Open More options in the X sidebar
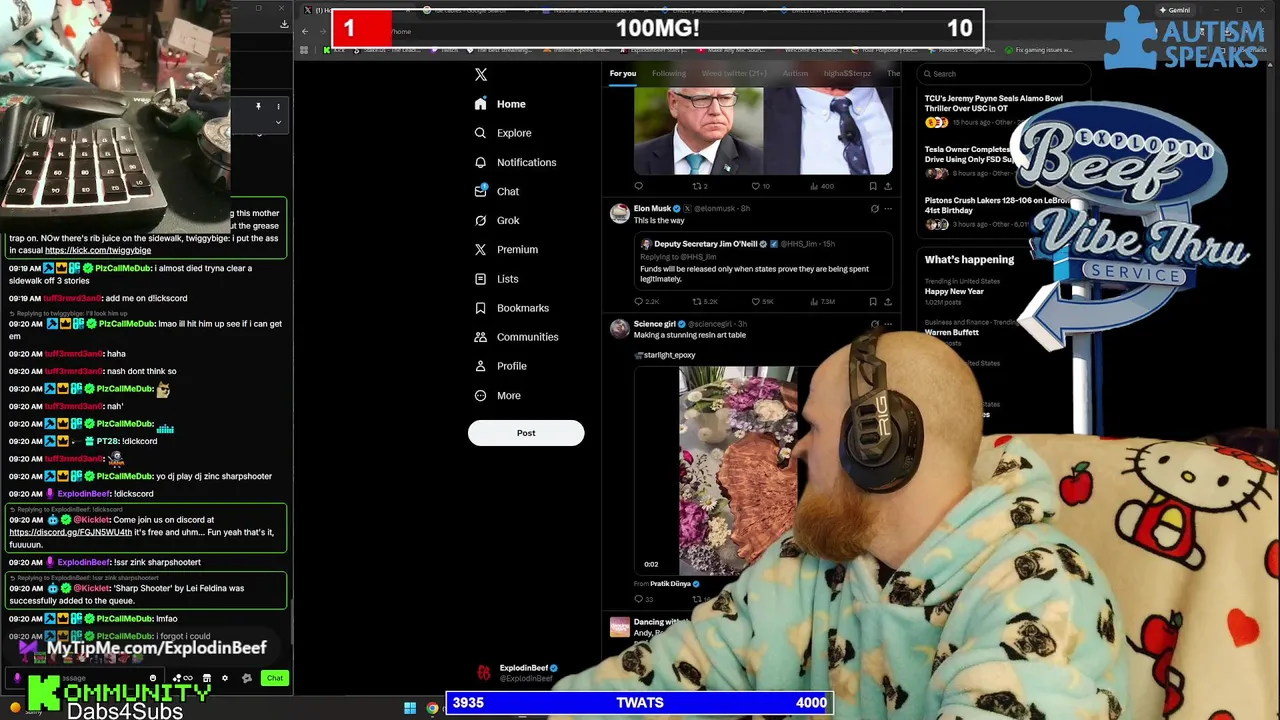 (498, 395)
